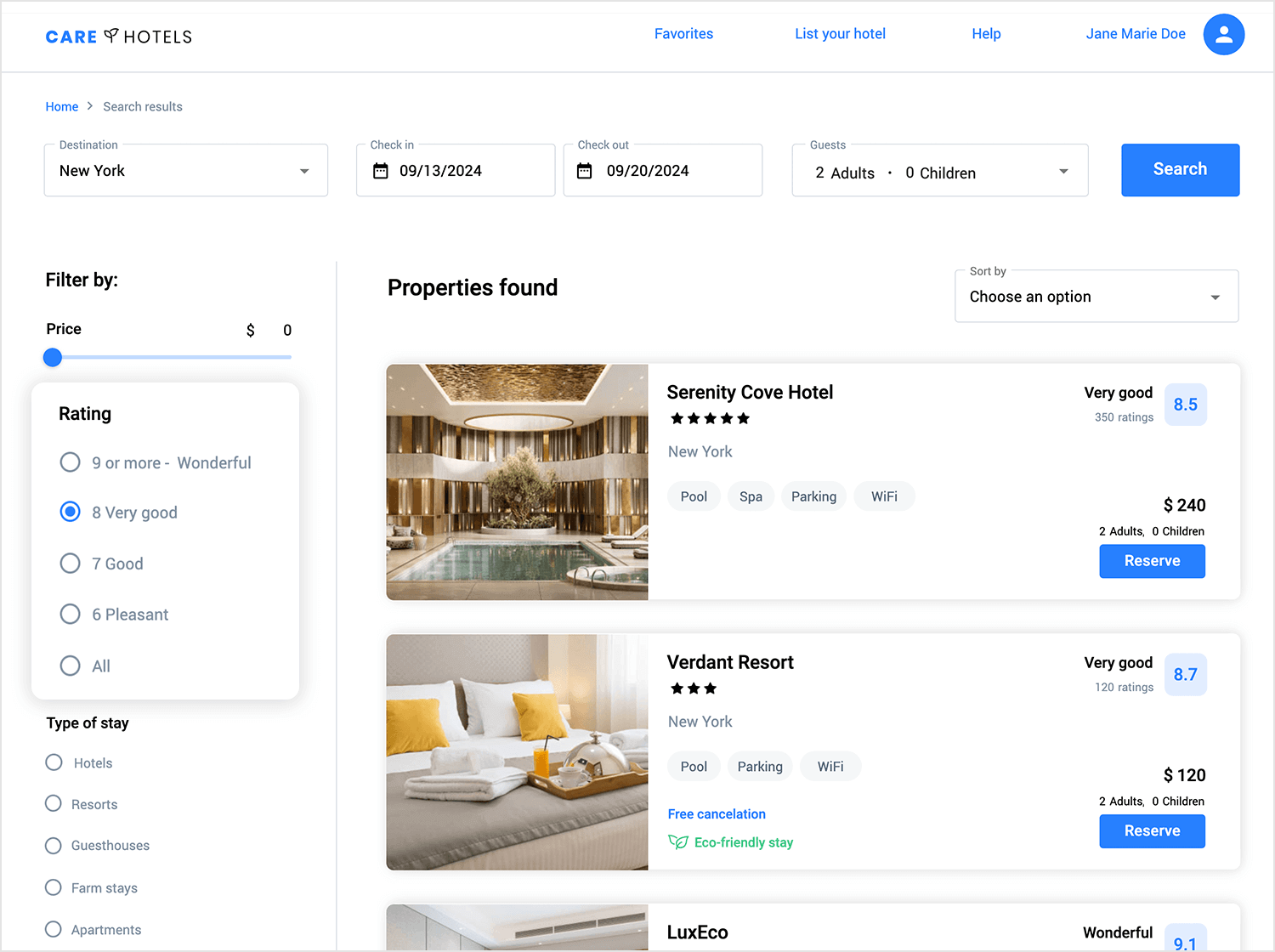This screenshot has width=1275, height=952.
Task: Click Verdant Resort three-star rating
Action: (x=694, y=688)
